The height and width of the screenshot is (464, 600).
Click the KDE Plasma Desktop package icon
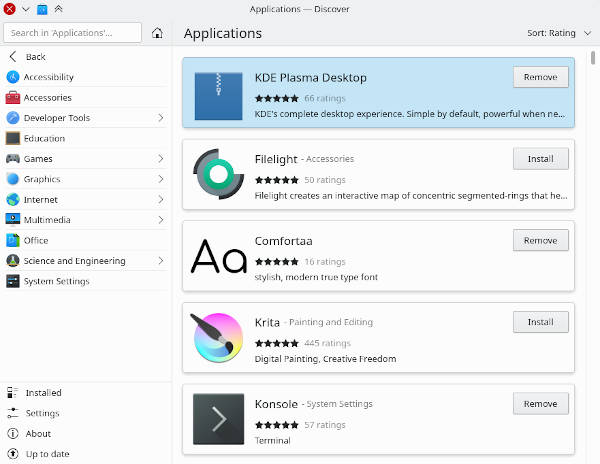click(x=218, y=96)
